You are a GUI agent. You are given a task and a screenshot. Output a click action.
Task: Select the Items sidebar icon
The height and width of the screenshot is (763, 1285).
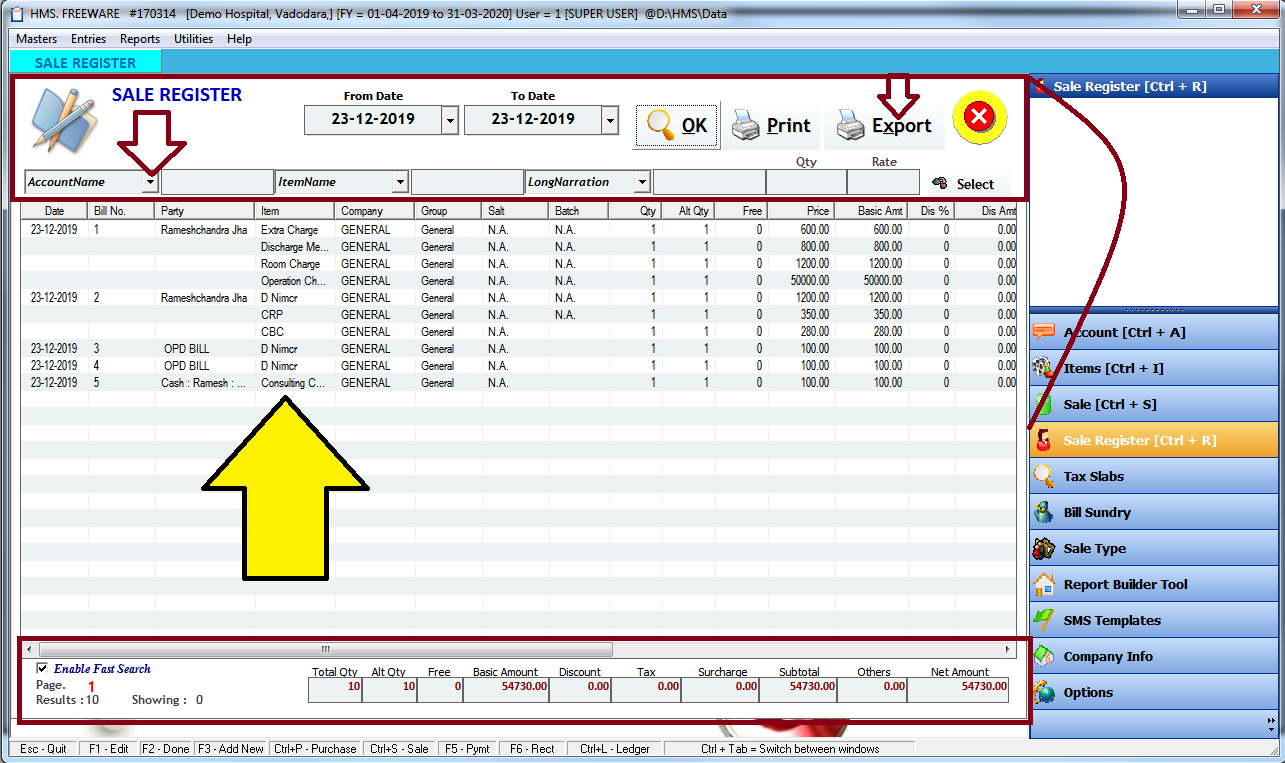click(1043, 366)
